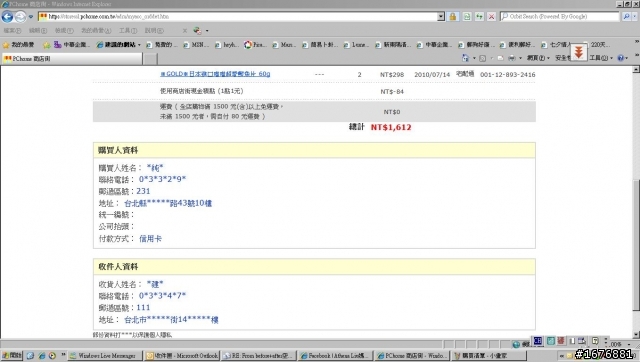Open the 檔案(F) menu

pyautogui.click(x=12, y=31)
